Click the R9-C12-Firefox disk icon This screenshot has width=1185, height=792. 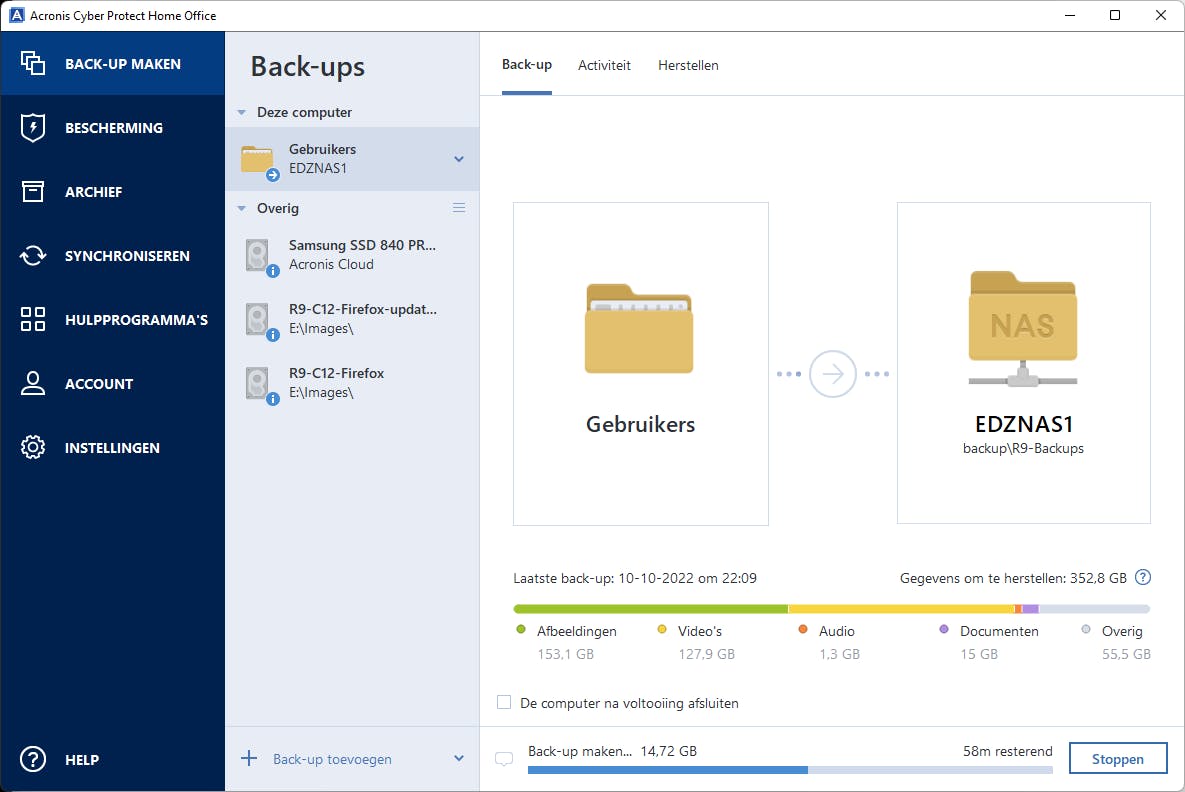pos(258,383)
